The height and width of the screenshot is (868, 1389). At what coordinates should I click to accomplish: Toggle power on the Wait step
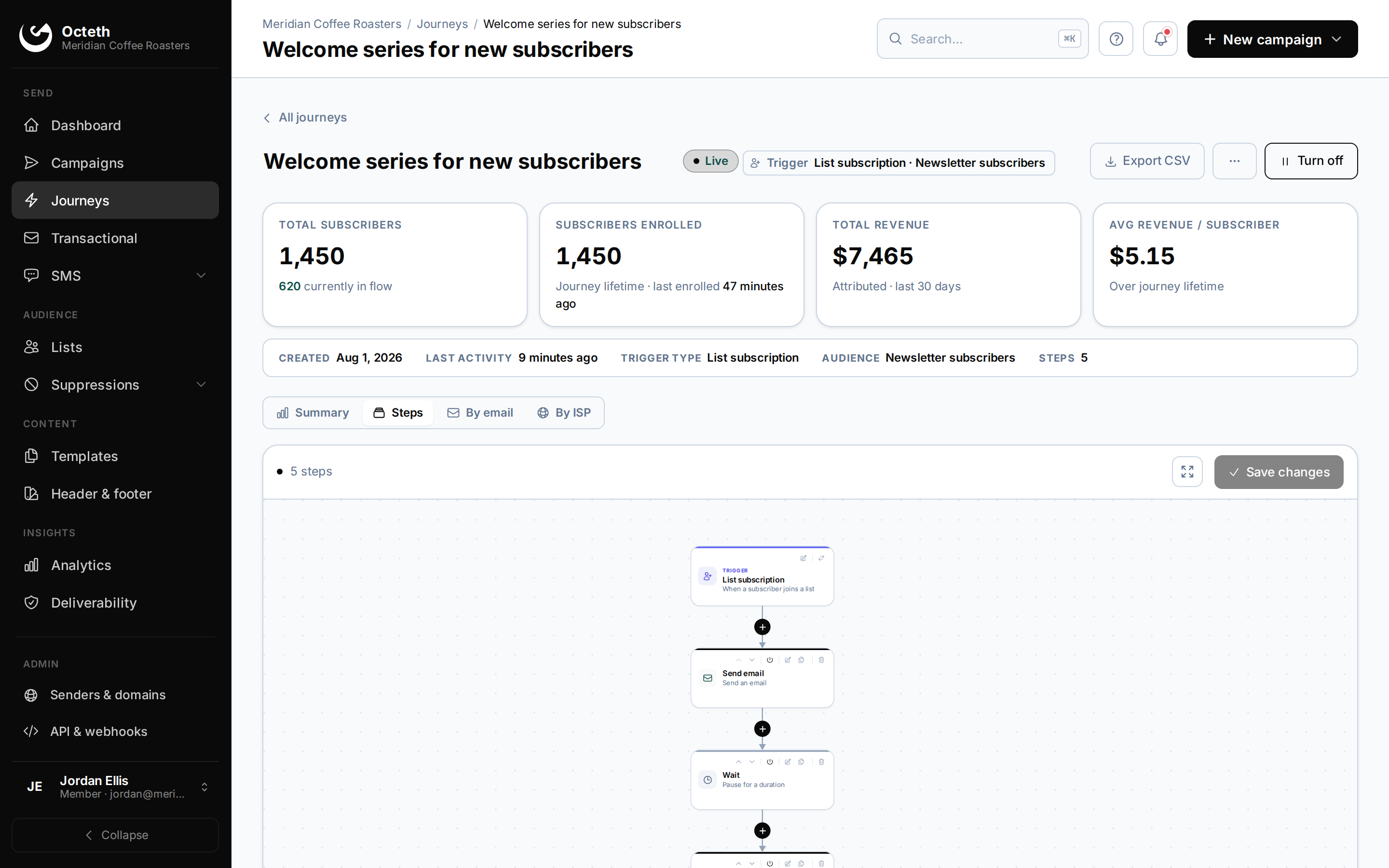point(770,762)
